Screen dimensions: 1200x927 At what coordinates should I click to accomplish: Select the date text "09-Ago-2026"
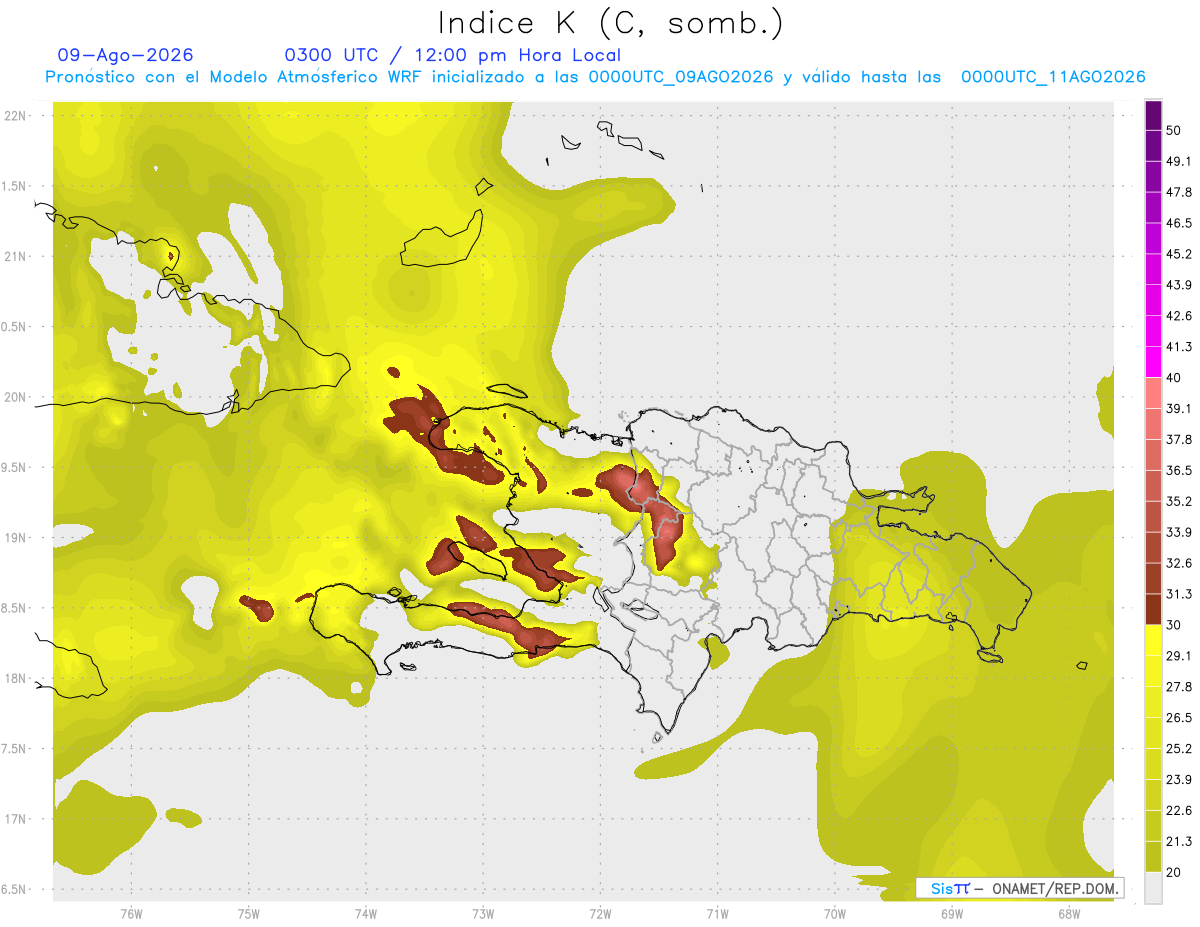126,55
